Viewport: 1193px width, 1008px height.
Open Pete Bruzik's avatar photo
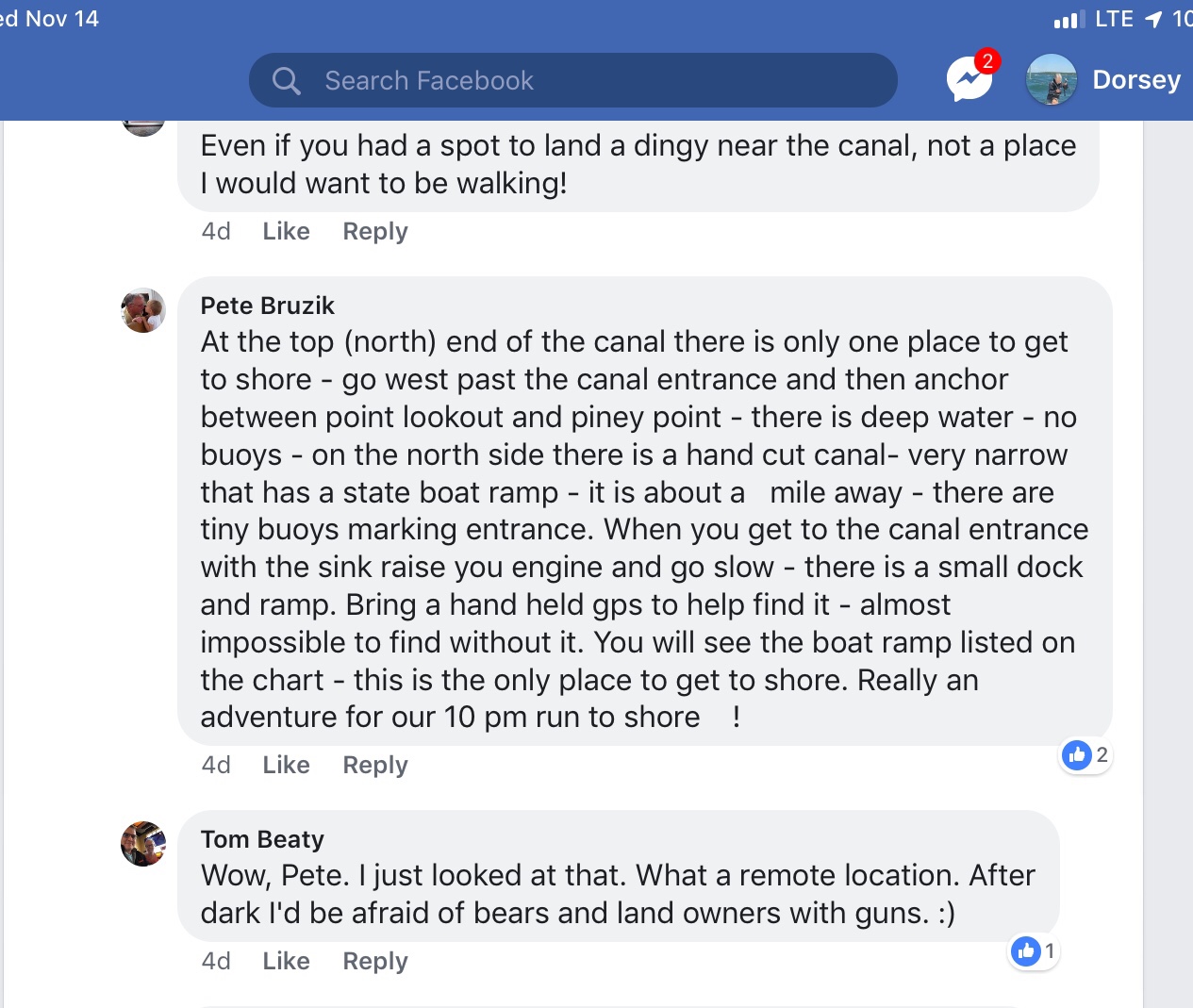pos(143,310)
